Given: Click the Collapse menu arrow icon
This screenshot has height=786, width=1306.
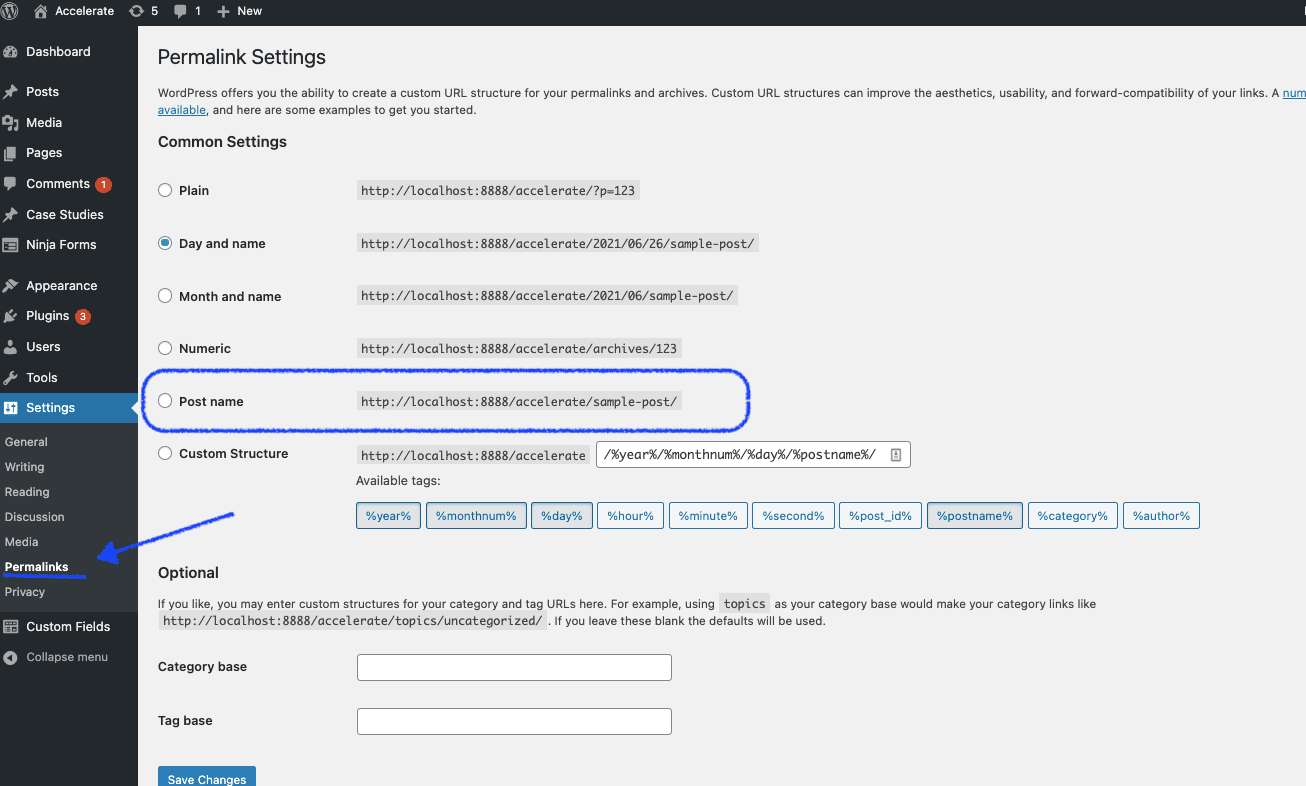Looking at the screenshot, I should click(x=11, y=658).
